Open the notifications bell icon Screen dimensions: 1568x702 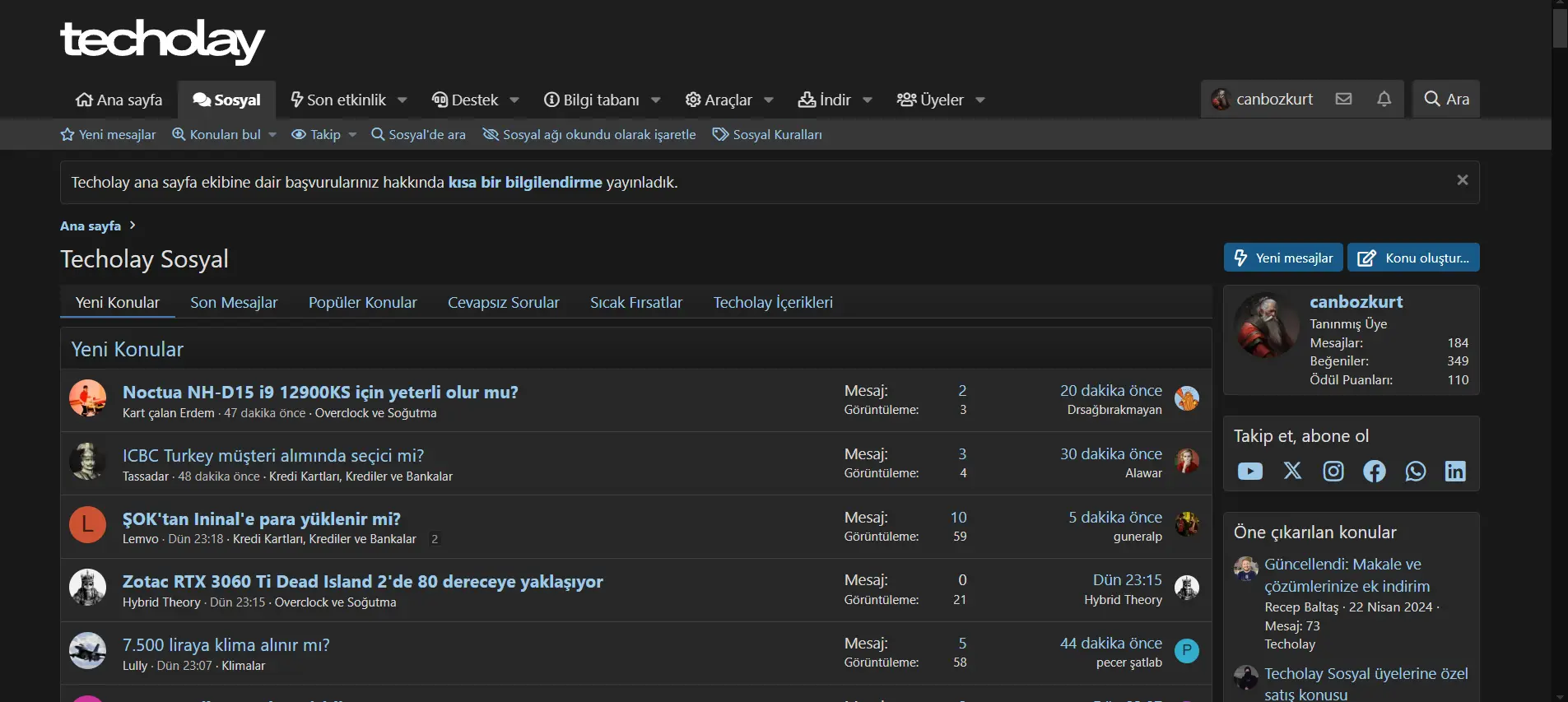pos(1384,99)
